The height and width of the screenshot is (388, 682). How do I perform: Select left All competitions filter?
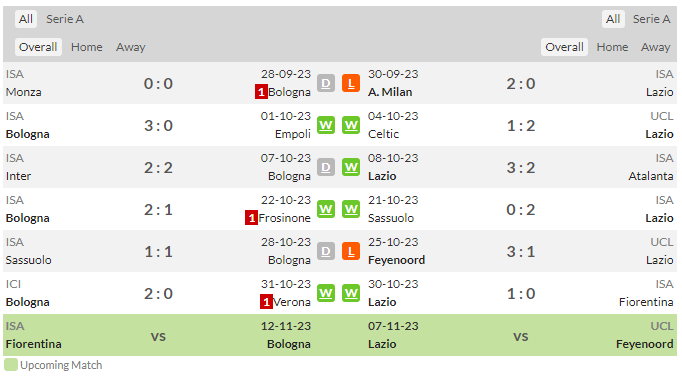[x=26, y=19]
